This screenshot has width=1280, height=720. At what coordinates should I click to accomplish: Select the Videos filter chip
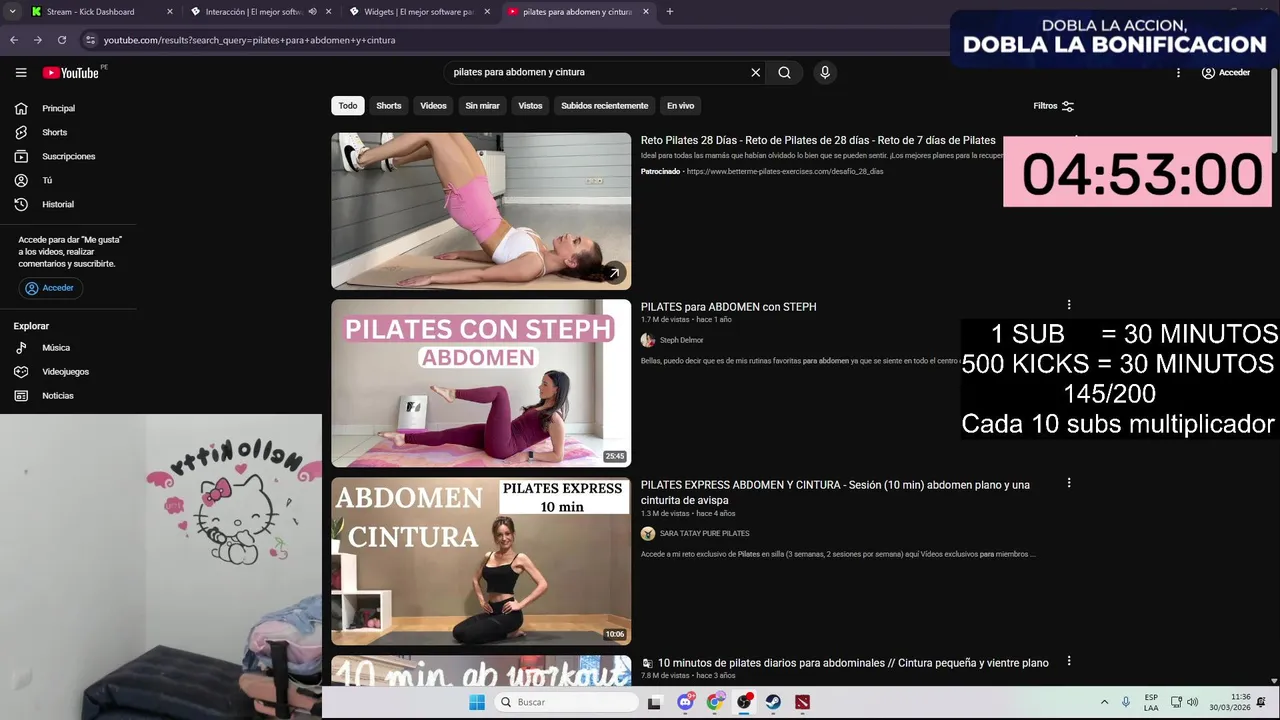coord(433,106)
